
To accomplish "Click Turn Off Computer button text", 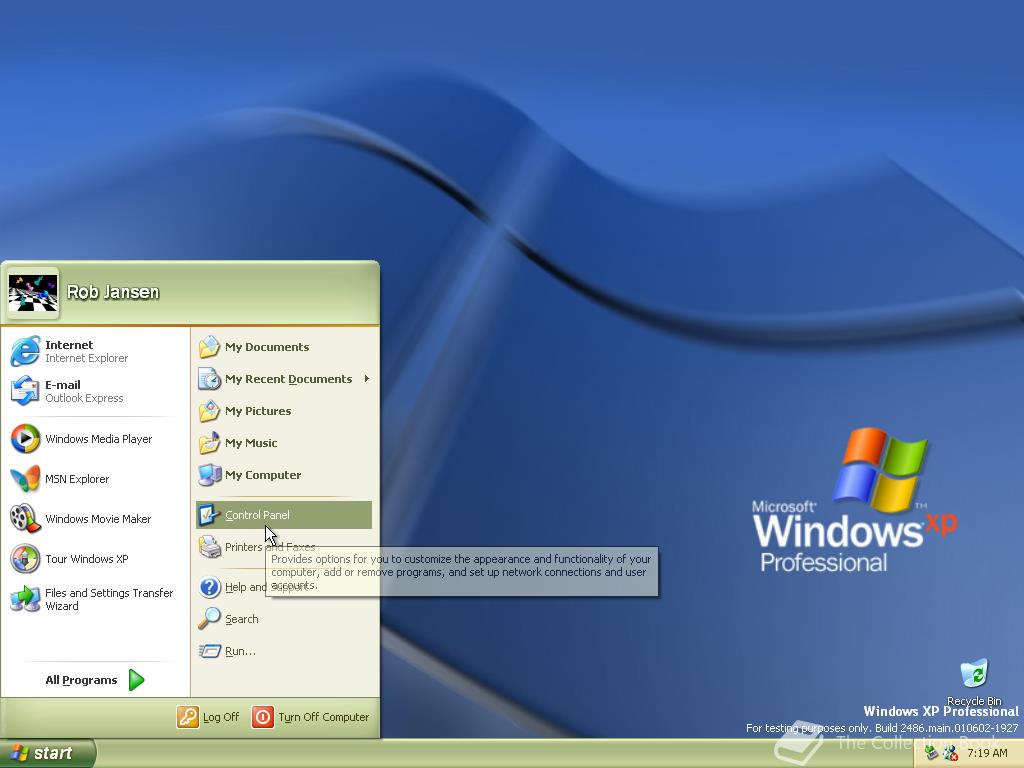I will coord(324,717).
